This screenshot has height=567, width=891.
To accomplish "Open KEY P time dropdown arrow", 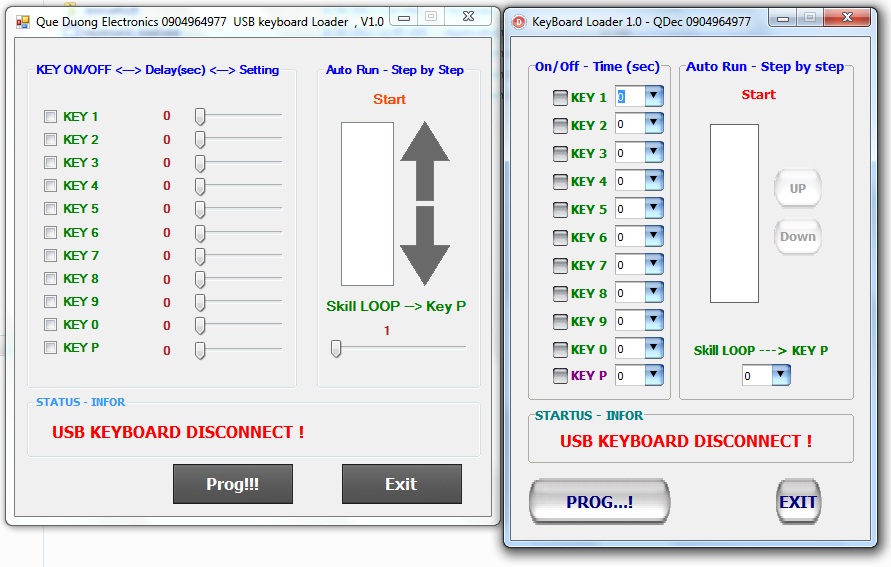I will pos(654,374).
